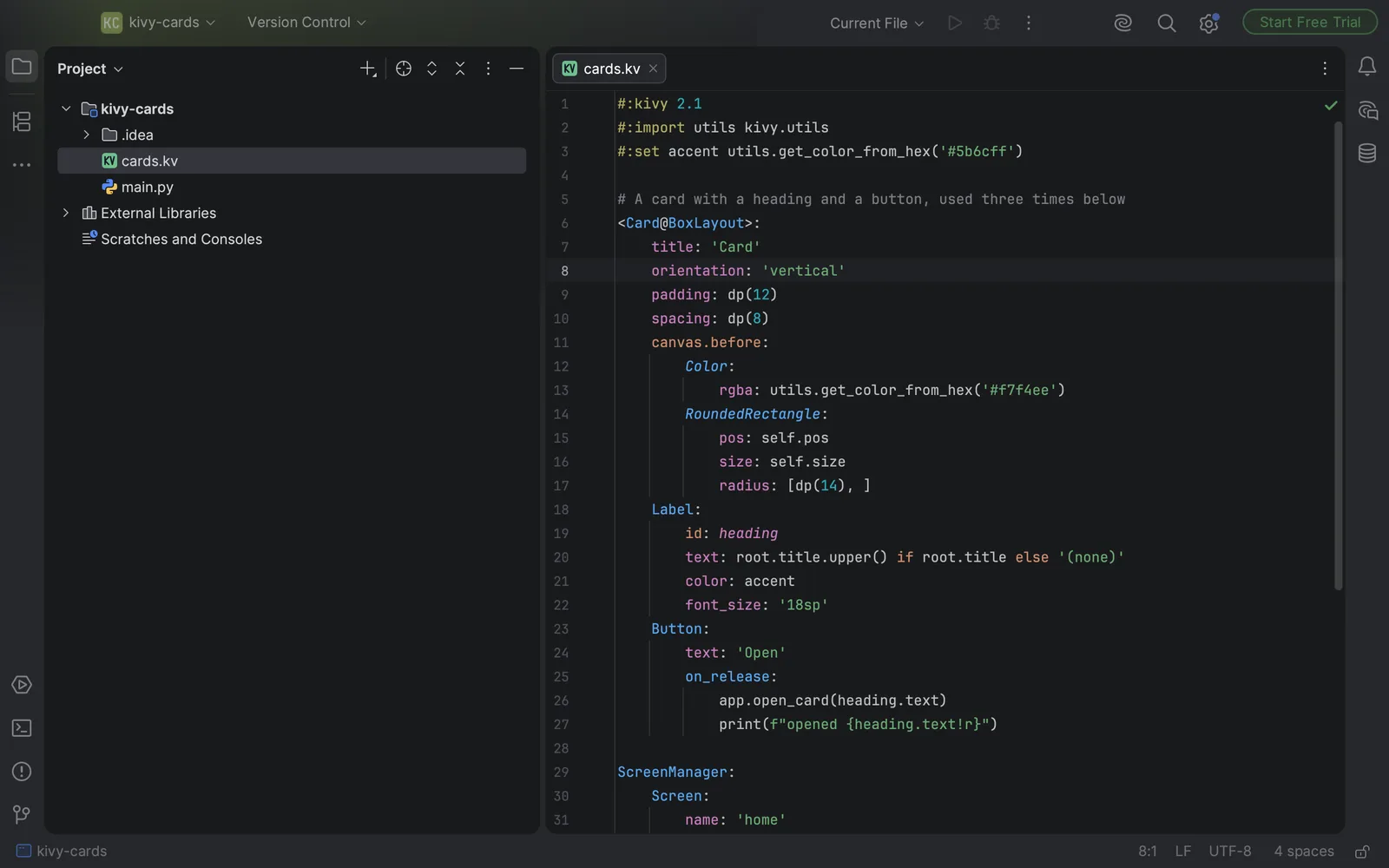Click the Start Free Trial button
The width and height of the screenshot is (1389, 868).
[1310, 23]
